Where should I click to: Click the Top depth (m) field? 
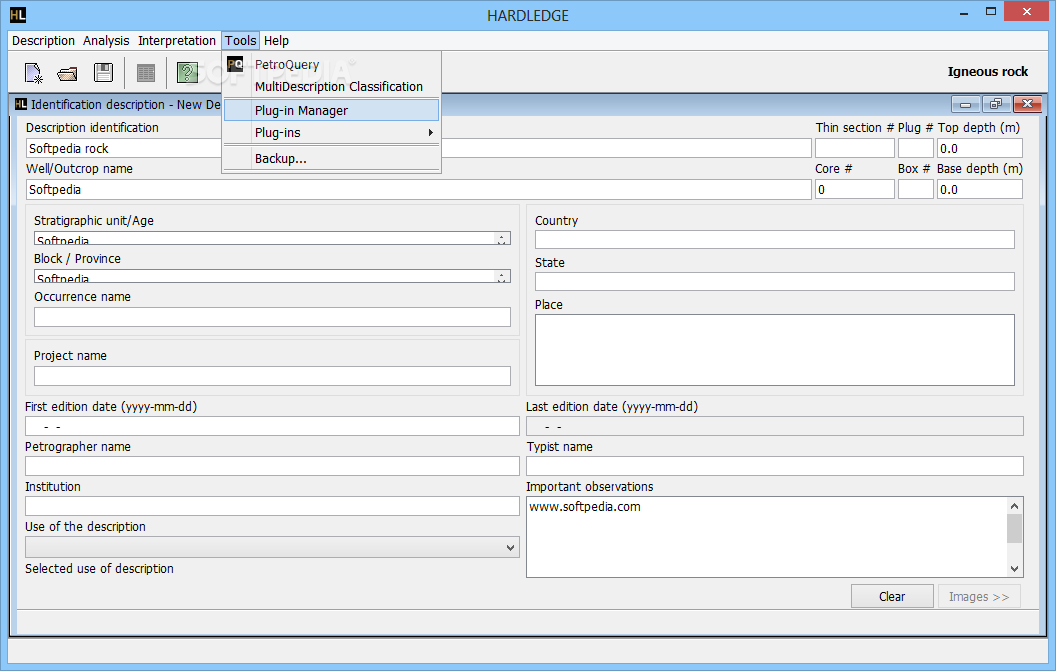click(980, 148)
